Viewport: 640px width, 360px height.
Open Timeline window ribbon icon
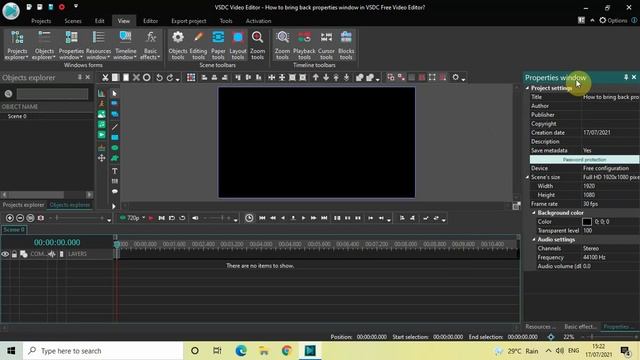pos(125,38)
